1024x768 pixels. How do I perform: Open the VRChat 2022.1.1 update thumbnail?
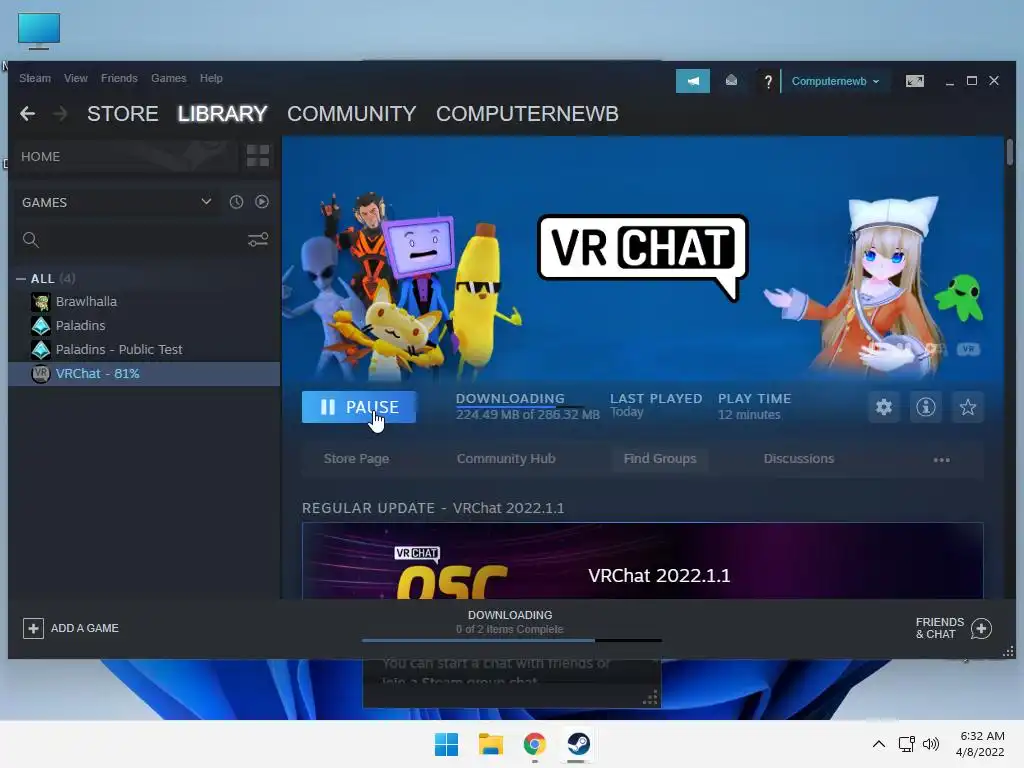[x=643, y=560]
